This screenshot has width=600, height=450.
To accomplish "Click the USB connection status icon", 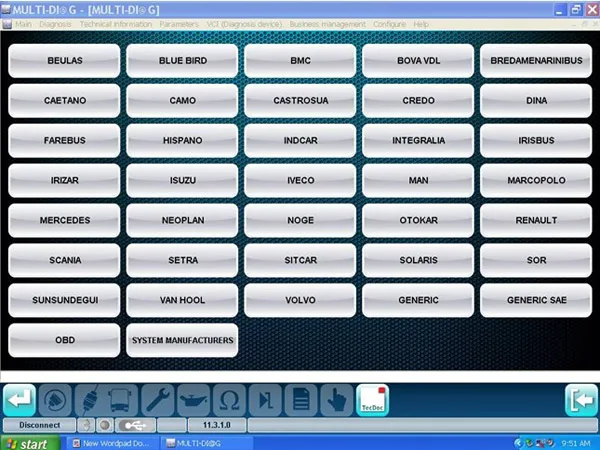I will (135, 425).
